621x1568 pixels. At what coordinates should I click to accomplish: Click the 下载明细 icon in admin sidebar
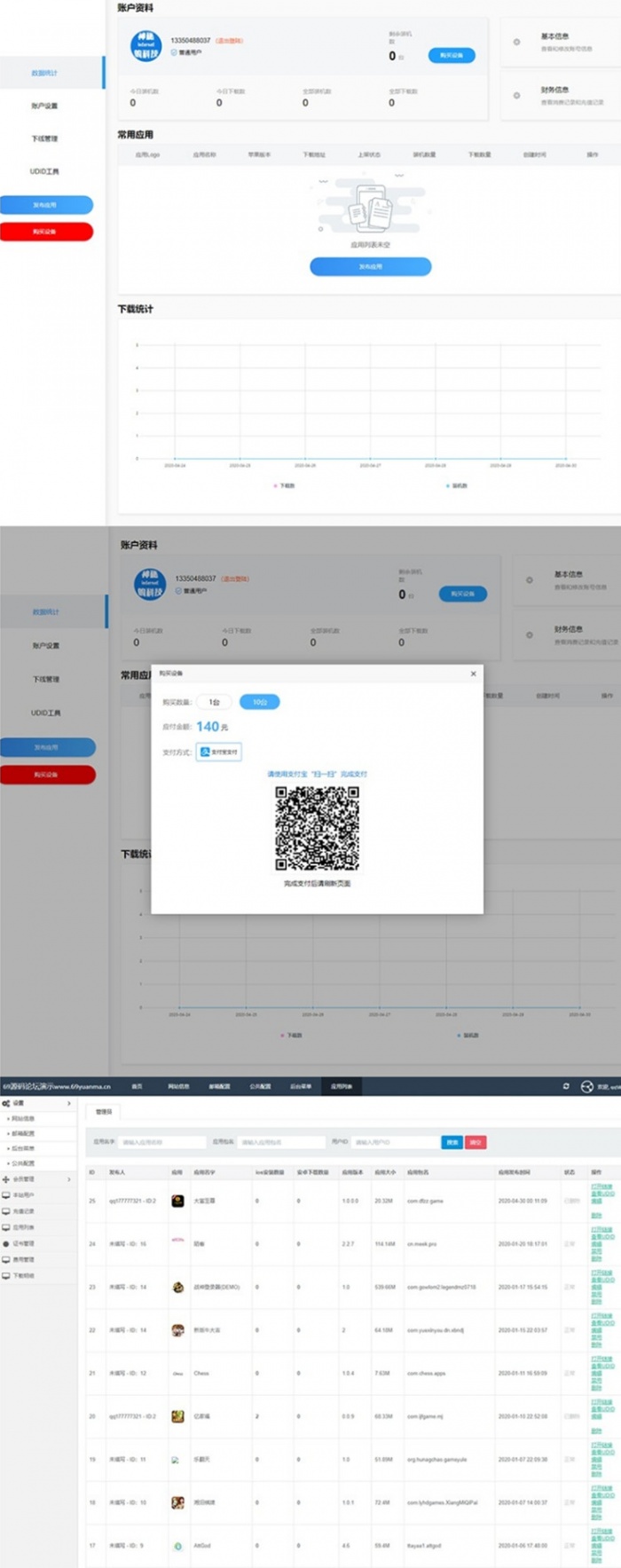[x=6, y=1275]
